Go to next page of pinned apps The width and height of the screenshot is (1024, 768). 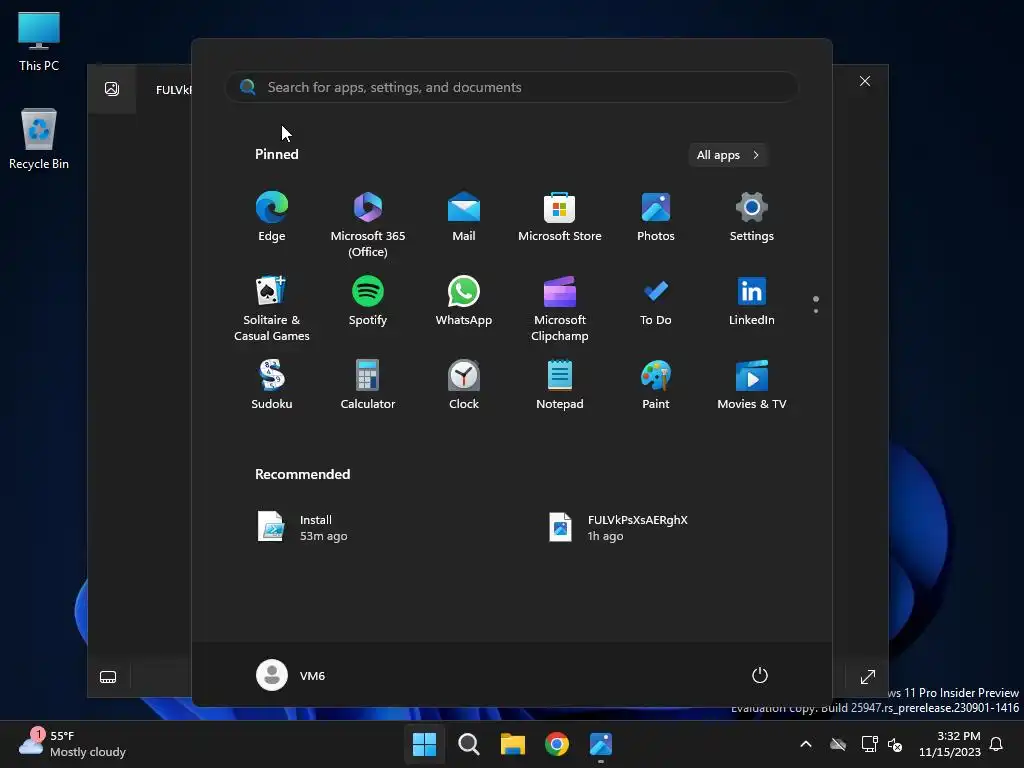click(816, 310)
